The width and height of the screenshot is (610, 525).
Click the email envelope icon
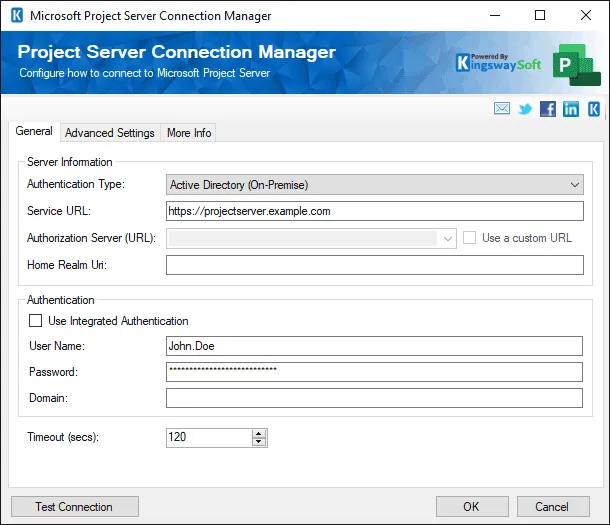tap(501, 109)
